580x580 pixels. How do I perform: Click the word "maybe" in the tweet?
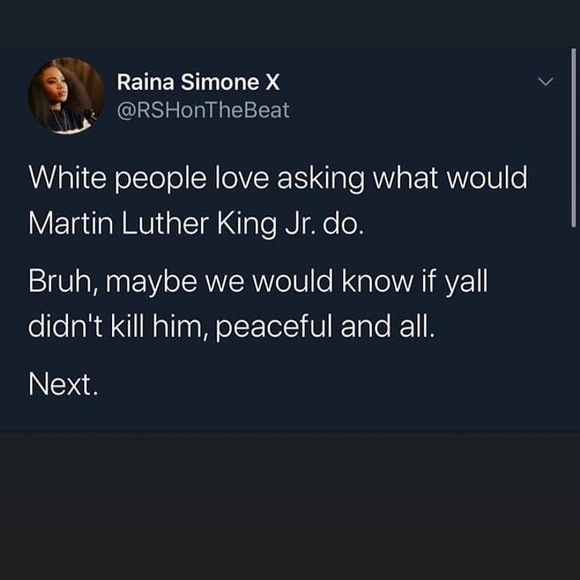151,283
